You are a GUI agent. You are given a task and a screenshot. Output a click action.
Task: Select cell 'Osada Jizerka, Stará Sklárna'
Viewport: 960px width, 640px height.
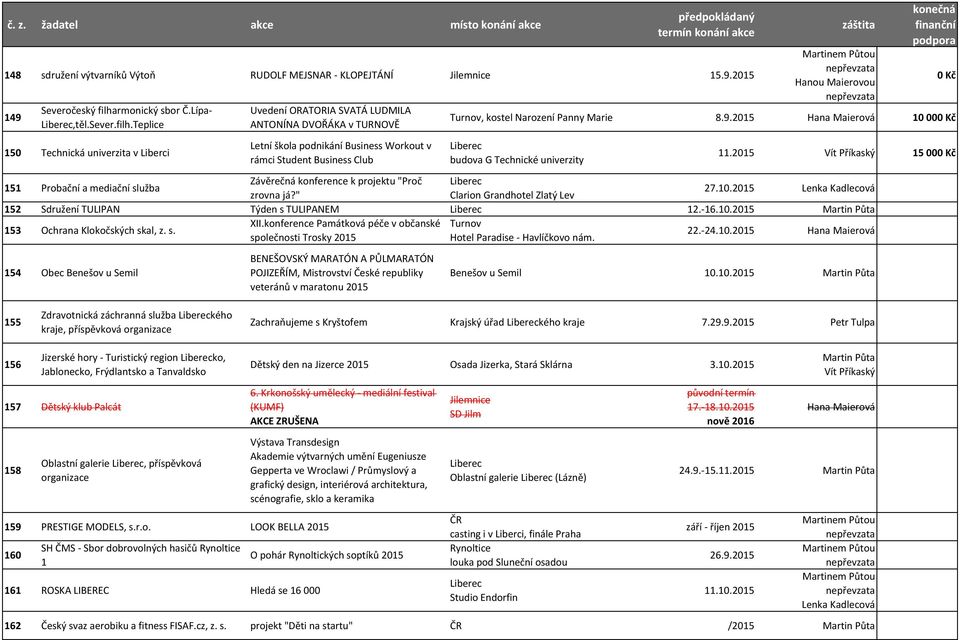511,364
